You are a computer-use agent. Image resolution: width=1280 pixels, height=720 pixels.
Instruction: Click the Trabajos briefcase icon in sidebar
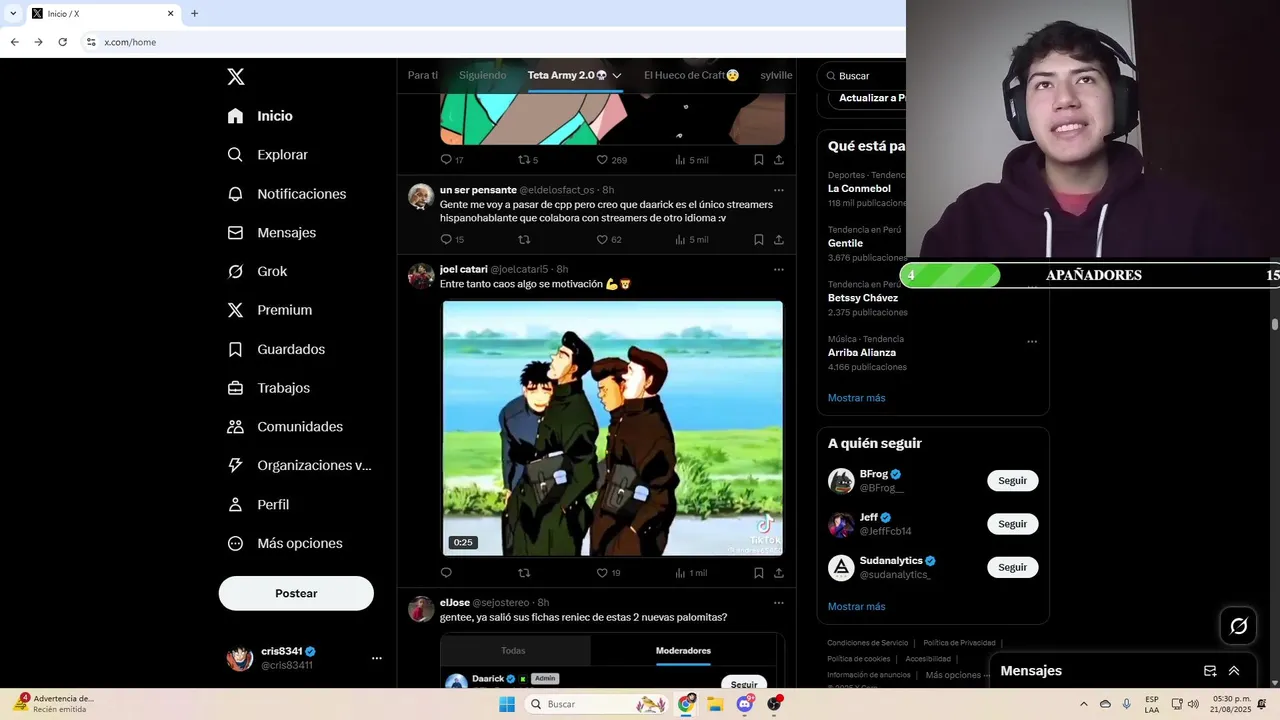pos(235,388)
